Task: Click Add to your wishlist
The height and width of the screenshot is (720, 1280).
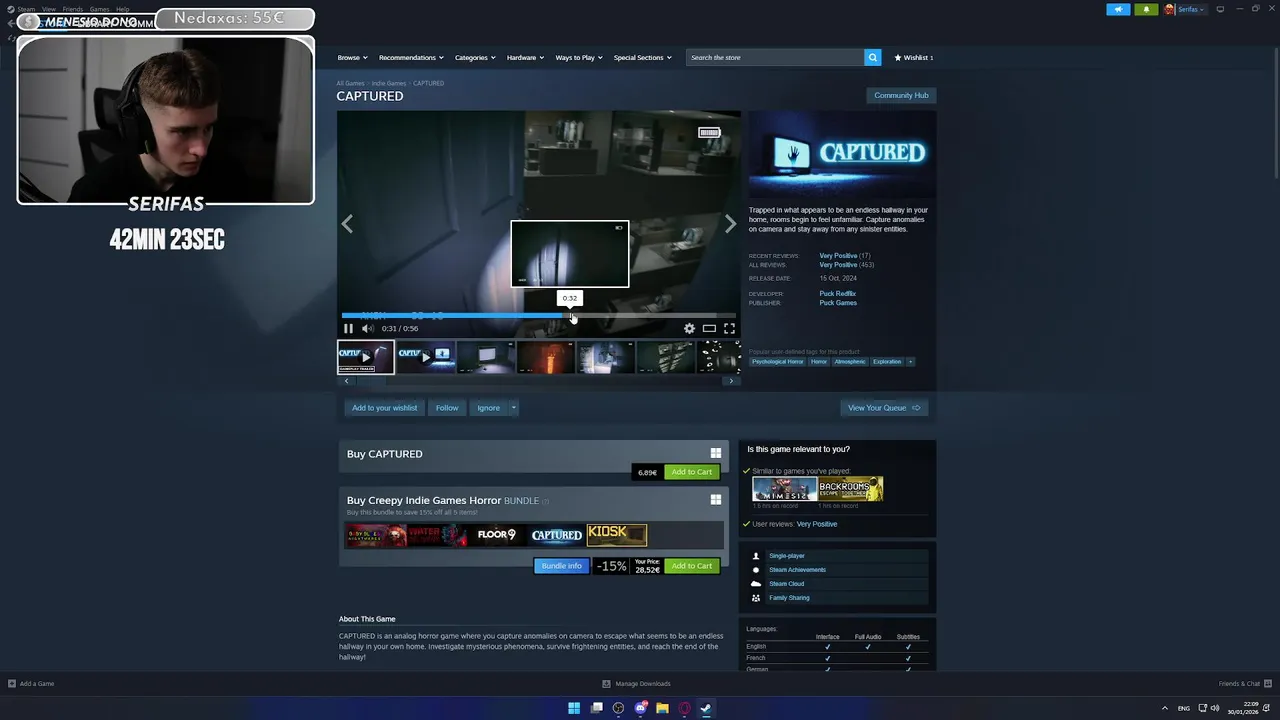Action: pos(384,407)
